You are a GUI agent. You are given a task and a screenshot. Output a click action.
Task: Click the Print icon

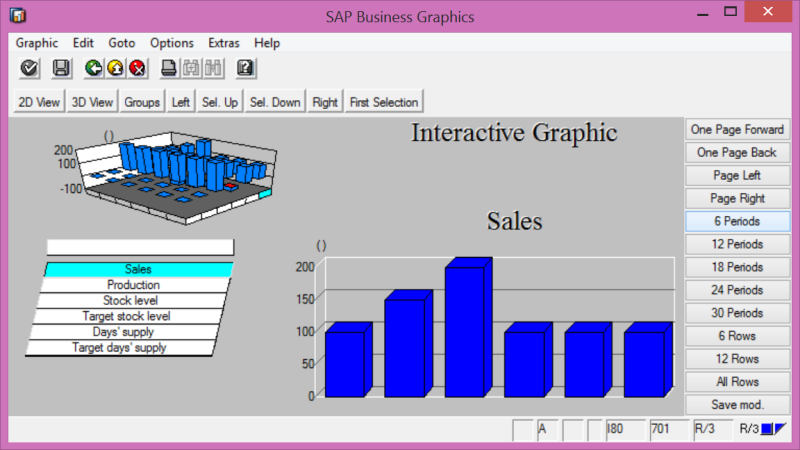168,68
